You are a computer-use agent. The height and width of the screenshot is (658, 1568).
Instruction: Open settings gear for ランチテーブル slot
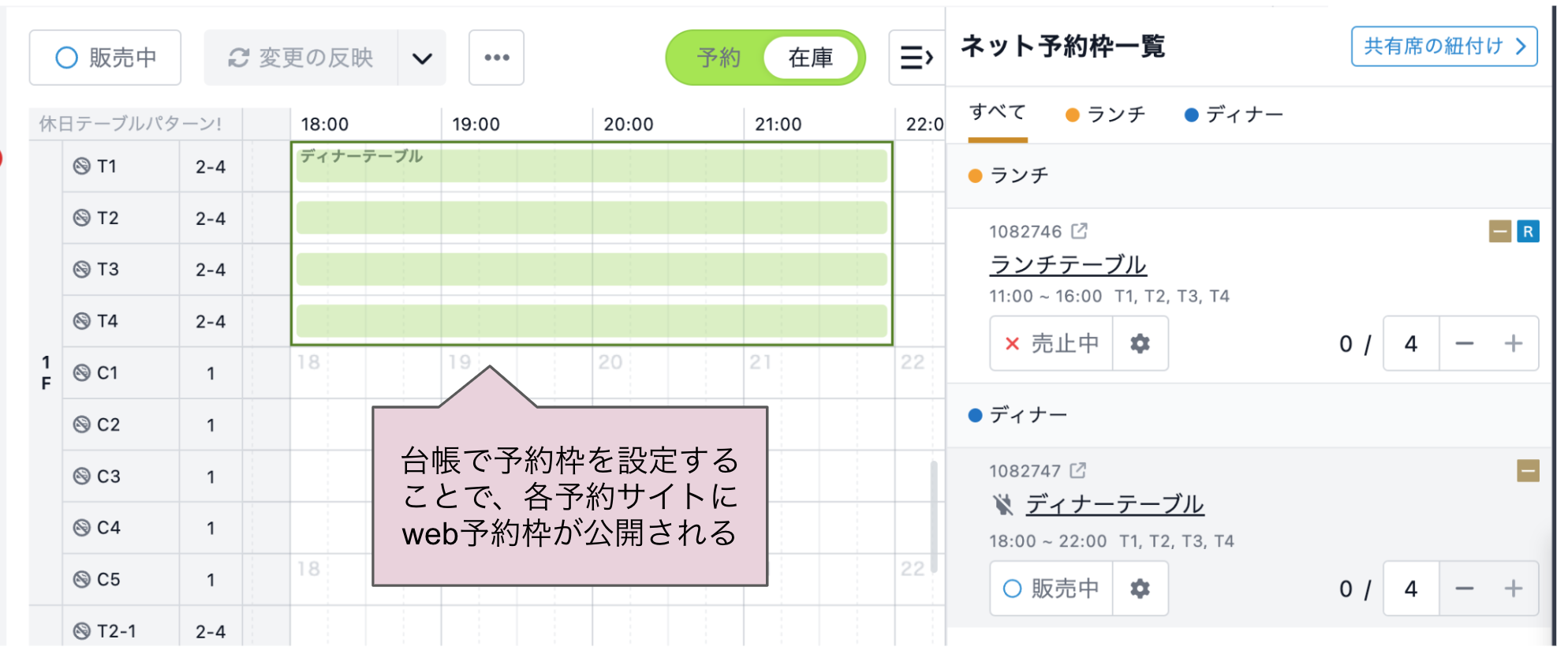[x=1141, y=343]
